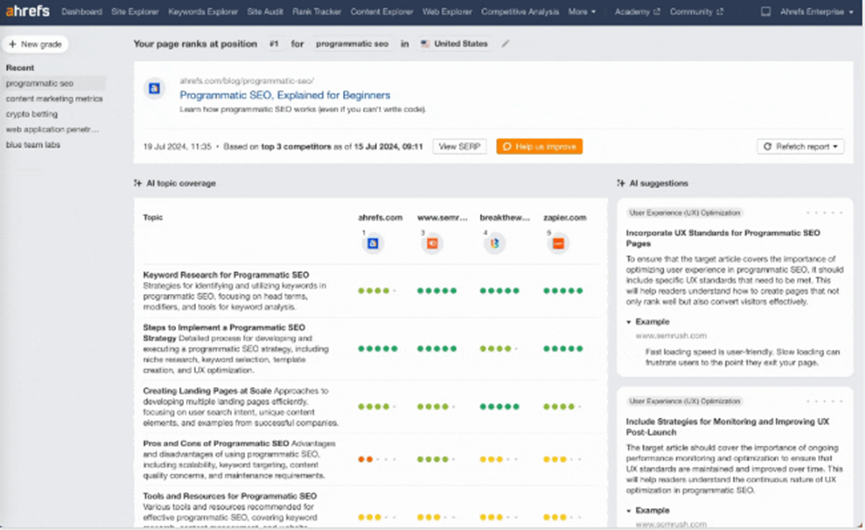865x530 pixels.
Task: Click the 'programmatic seo' keyword chip
Action: pos(352,44)
